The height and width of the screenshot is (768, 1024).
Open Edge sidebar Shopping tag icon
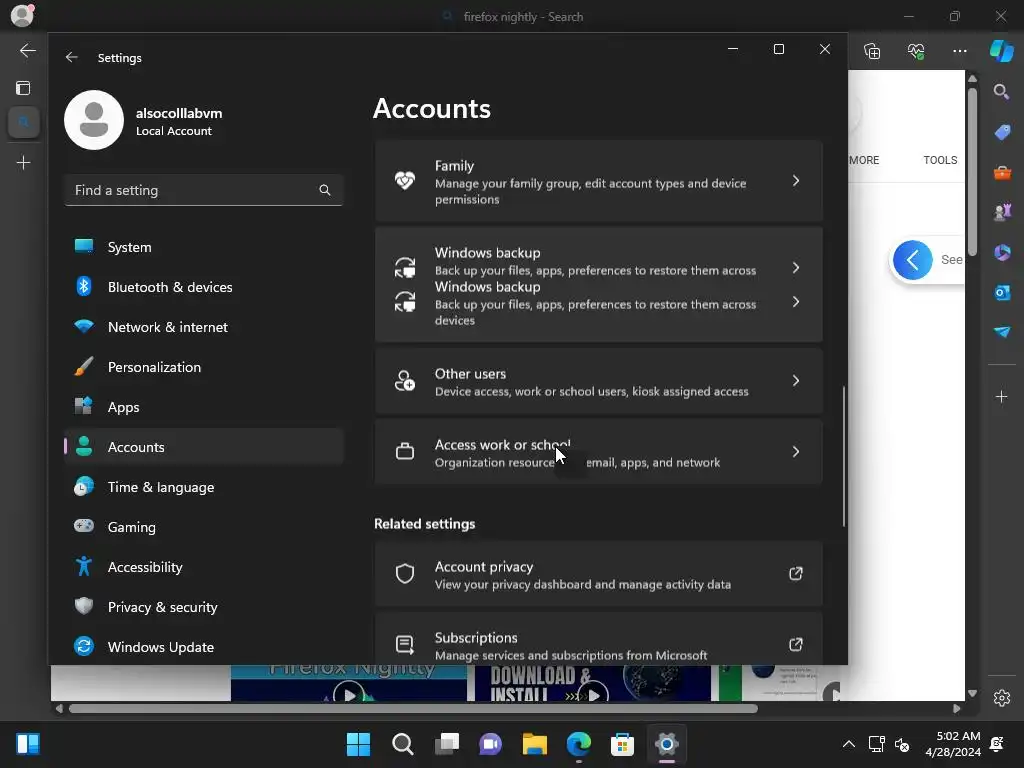(x=1002, y=132)
